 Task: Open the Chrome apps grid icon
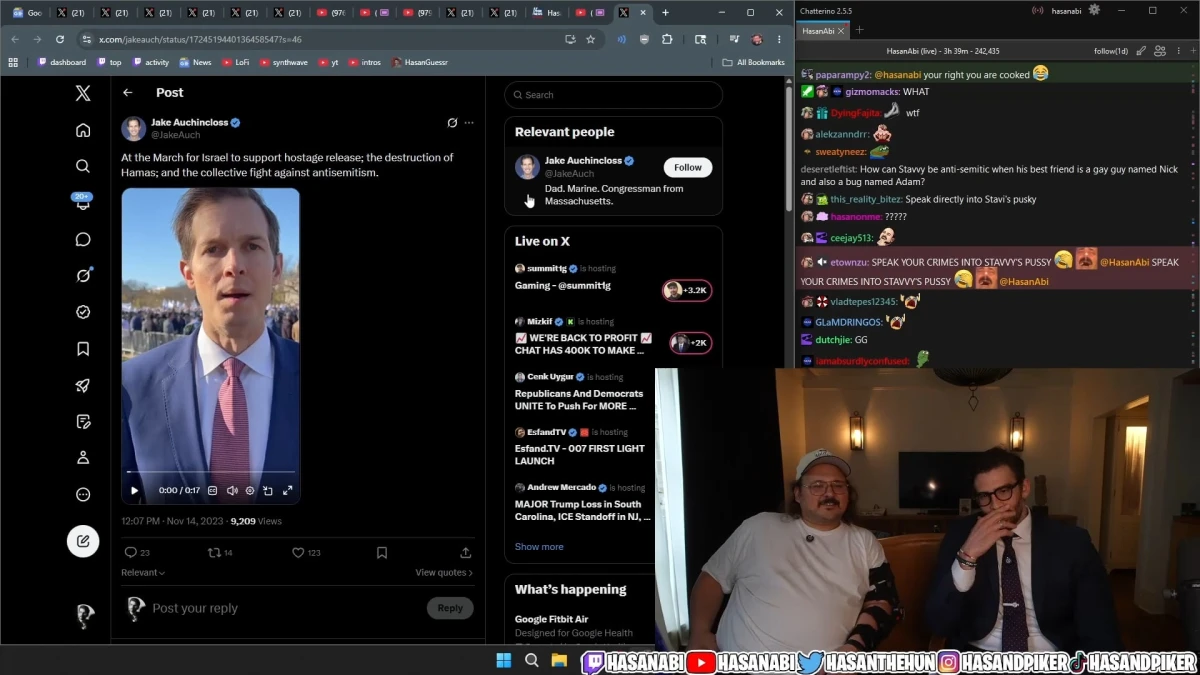(x=13, y=62)
